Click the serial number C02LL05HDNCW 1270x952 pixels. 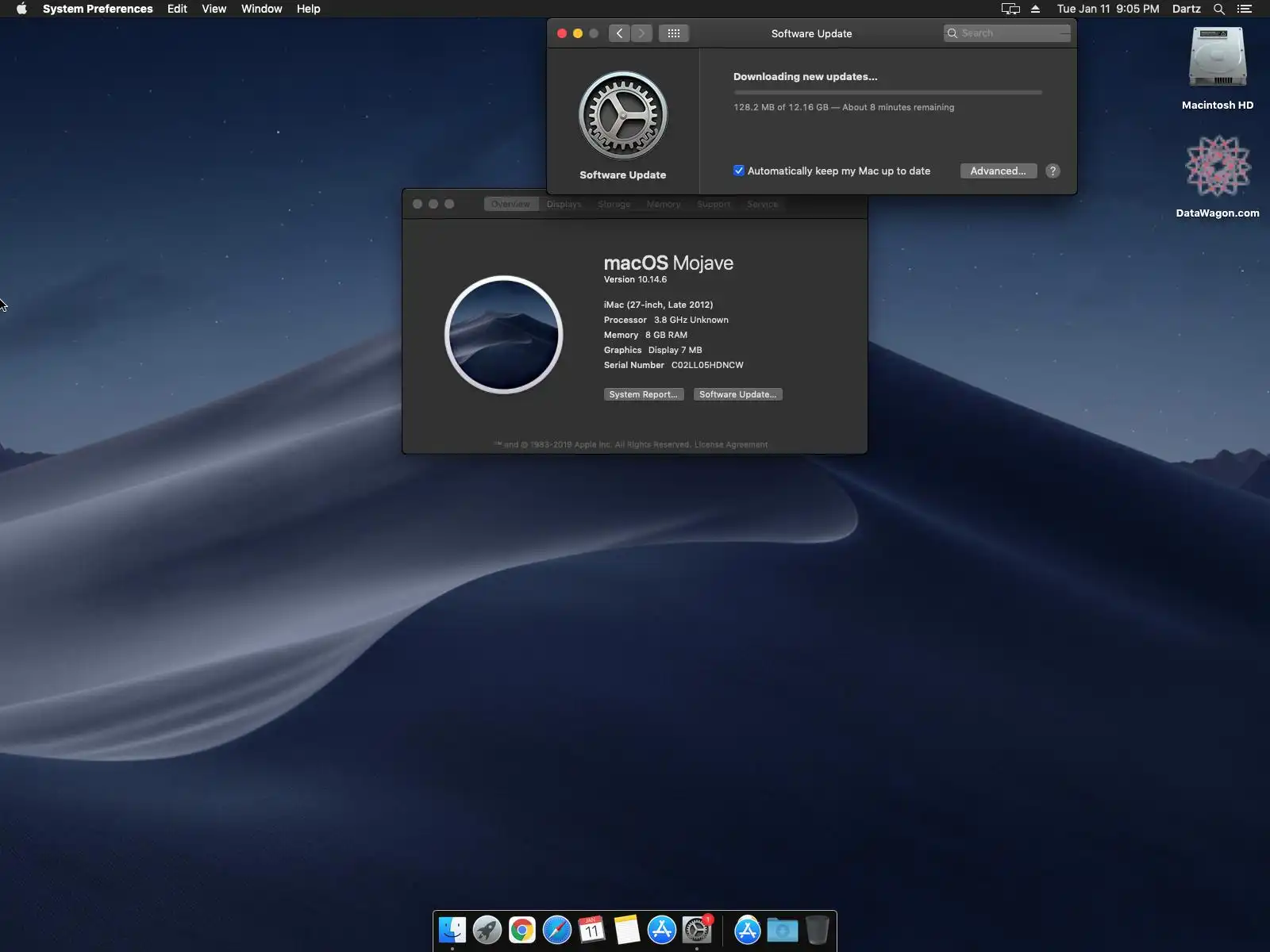click(x=708, y=365)
